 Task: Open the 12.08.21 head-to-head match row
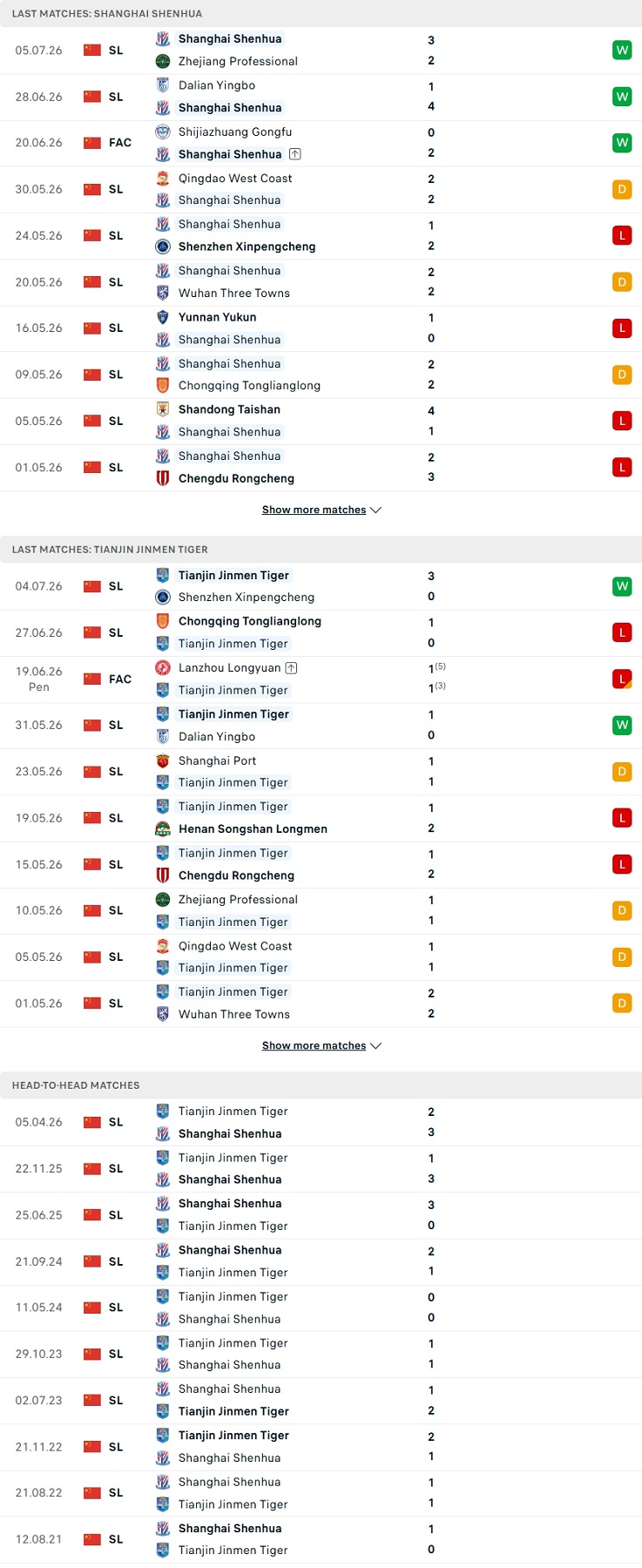(x=321, y=1539)
